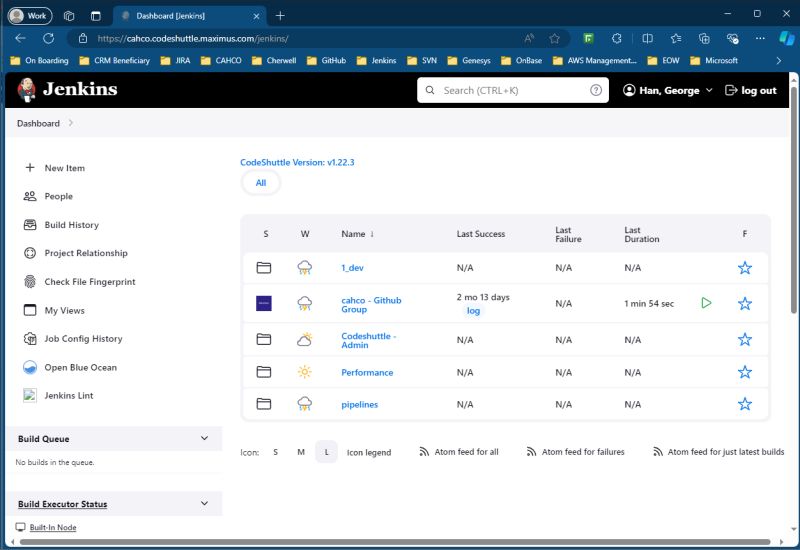Open the Icon legend link
The width and height of the screenshot is (800, 550).
[x=369, y=453]
